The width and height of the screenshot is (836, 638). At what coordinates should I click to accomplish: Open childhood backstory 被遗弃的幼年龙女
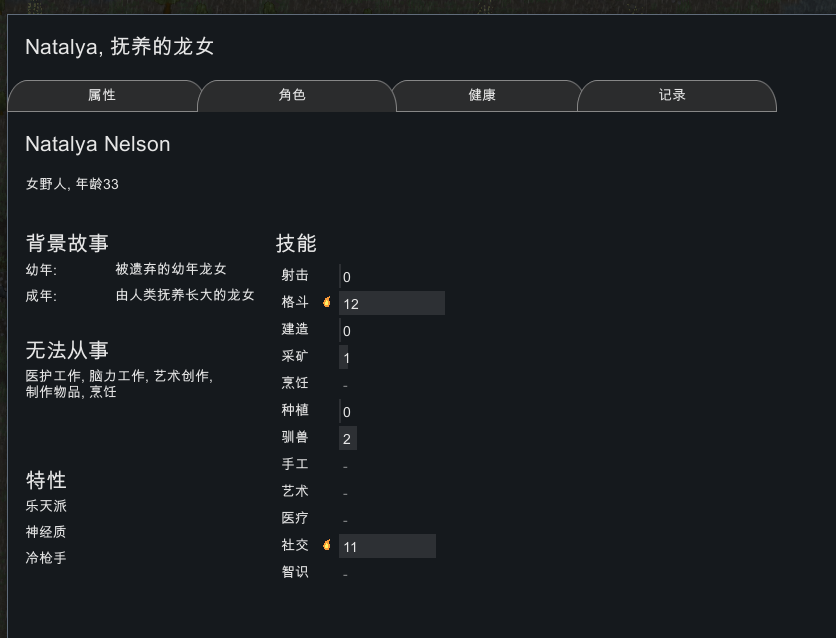[x=171, y=269]
